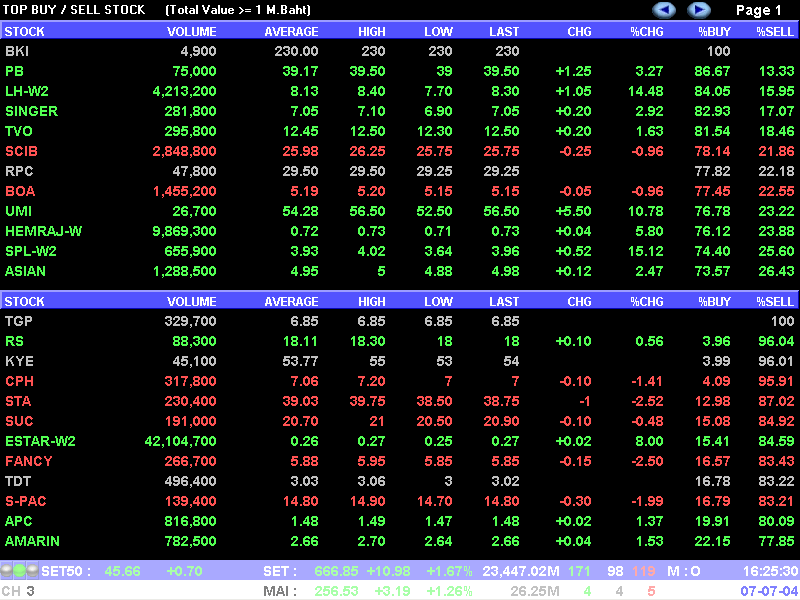Image resolution: width=800 pixels, height=600 pixels.
Task: Click the bottom table STOCK column header
Action: [24, 302]
